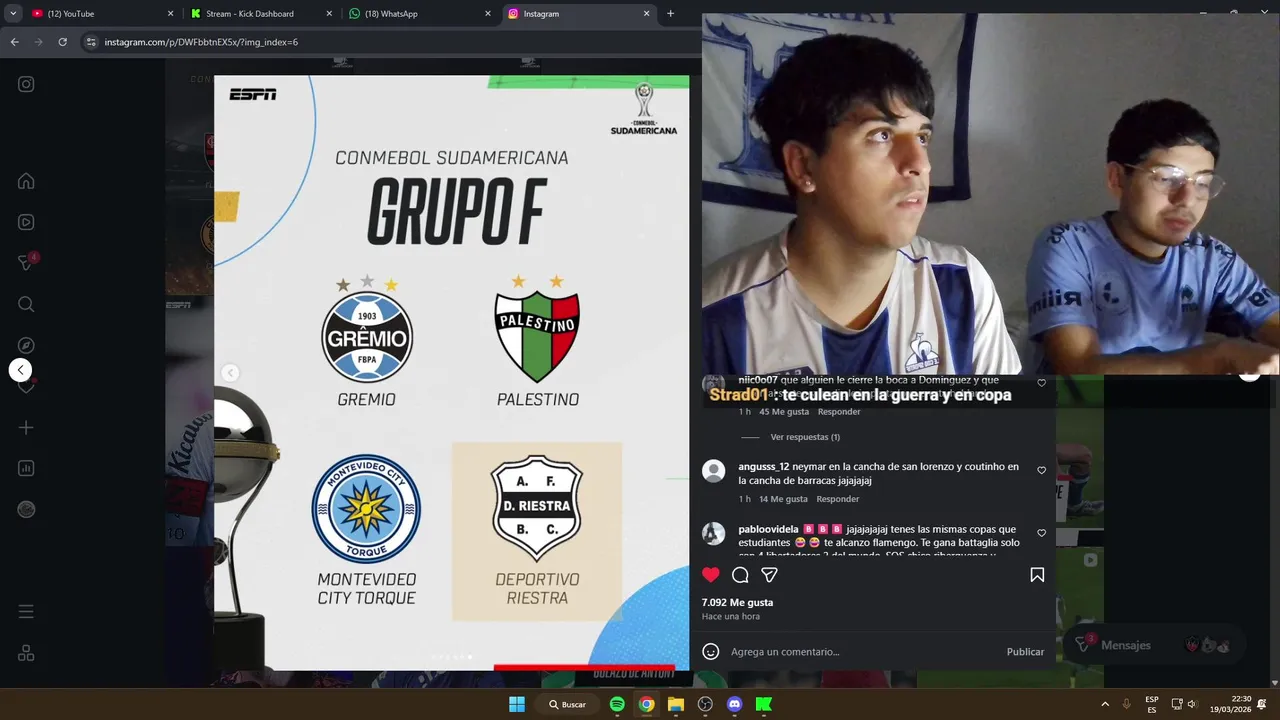Image resolution: width=1280 pixels, height=720 pixels.
Task: Show previous image in the carousel
Action: [x=230, y=373]
